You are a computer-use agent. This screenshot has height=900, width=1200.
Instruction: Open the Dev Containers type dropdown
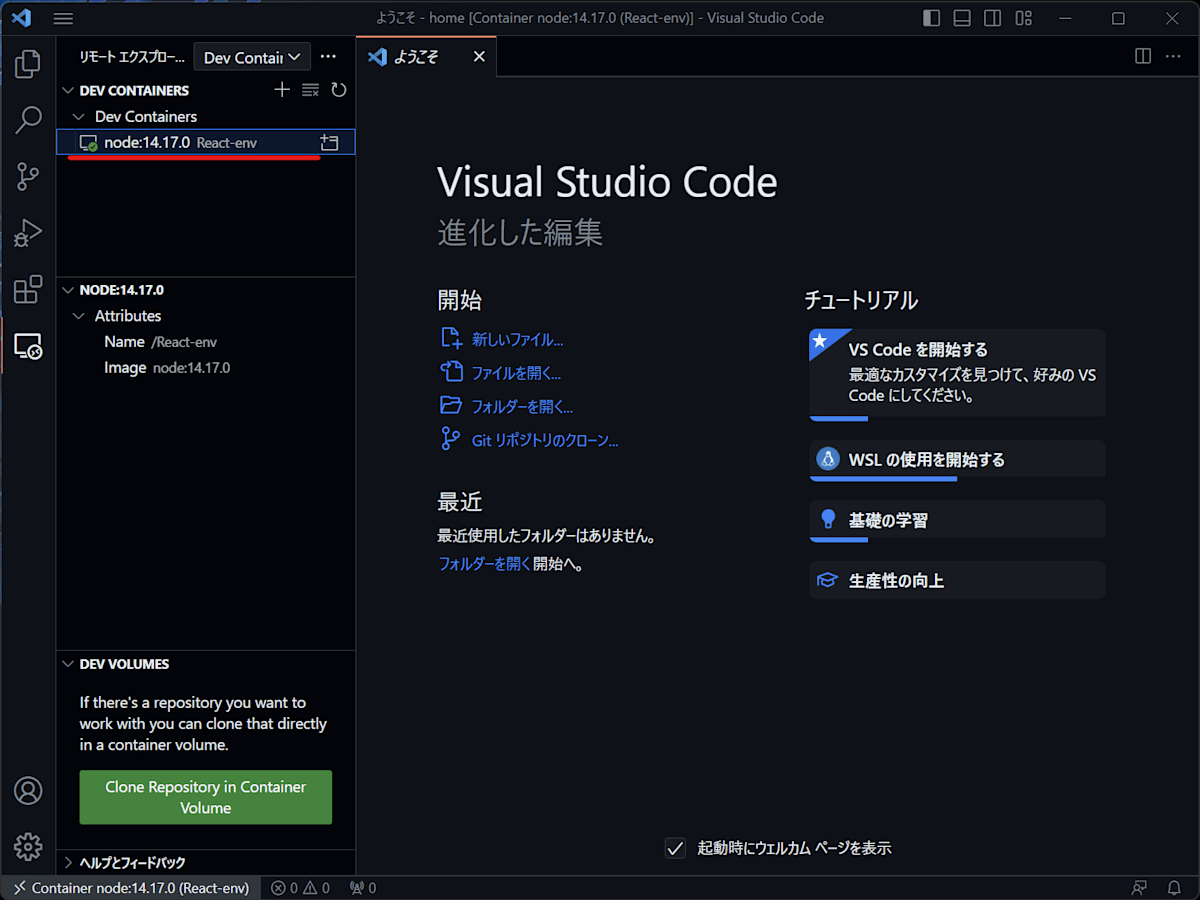[252, 56]
